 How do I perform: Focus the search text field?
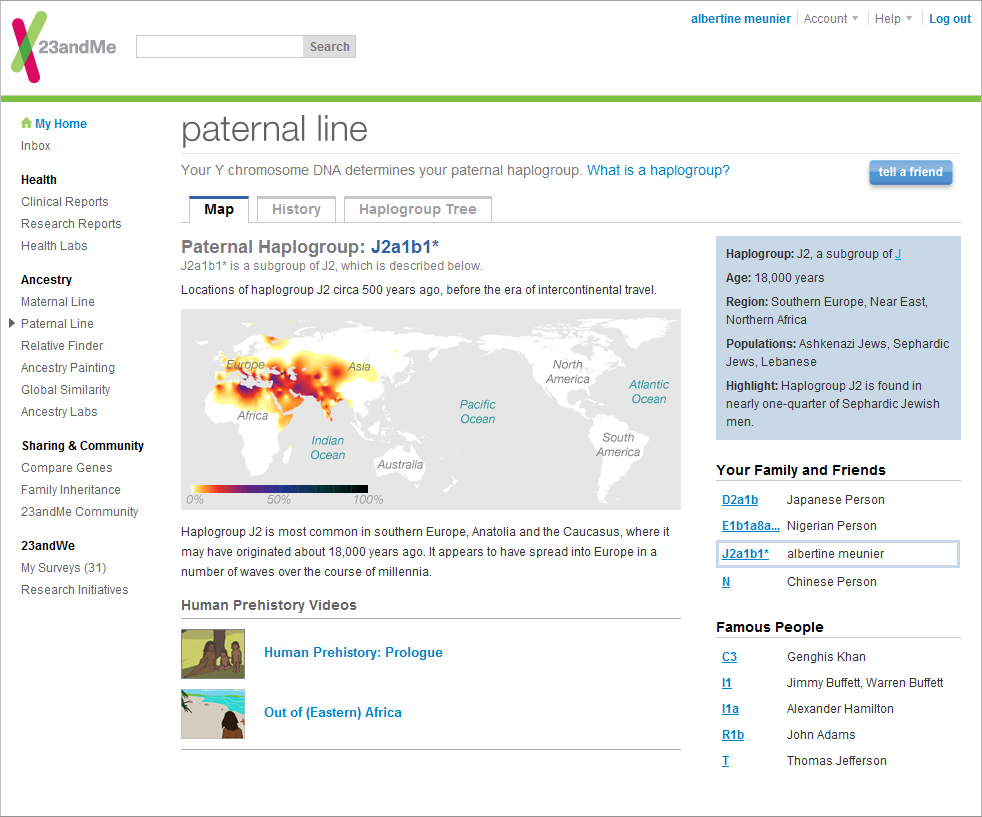tap(220, 46)
